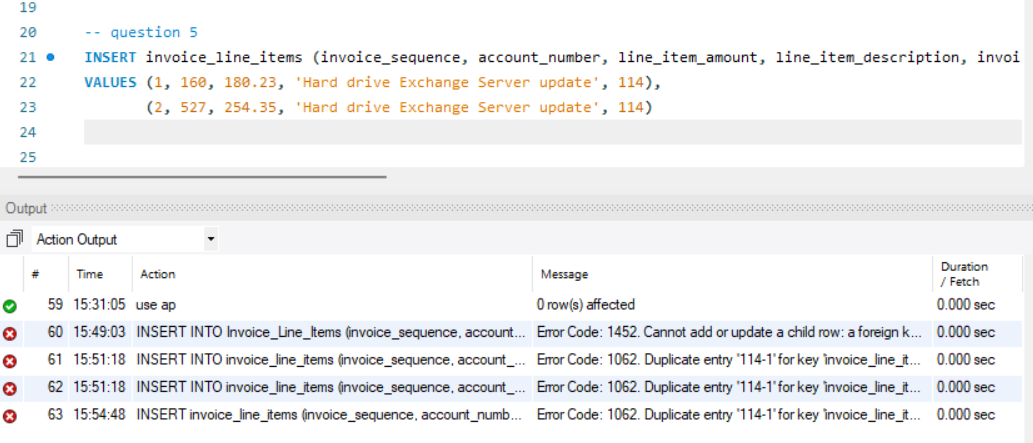Click the VALUES keyword on line 22
Image resolution: width=1033 pixels, height=443 pixels.
click(110, 82)
